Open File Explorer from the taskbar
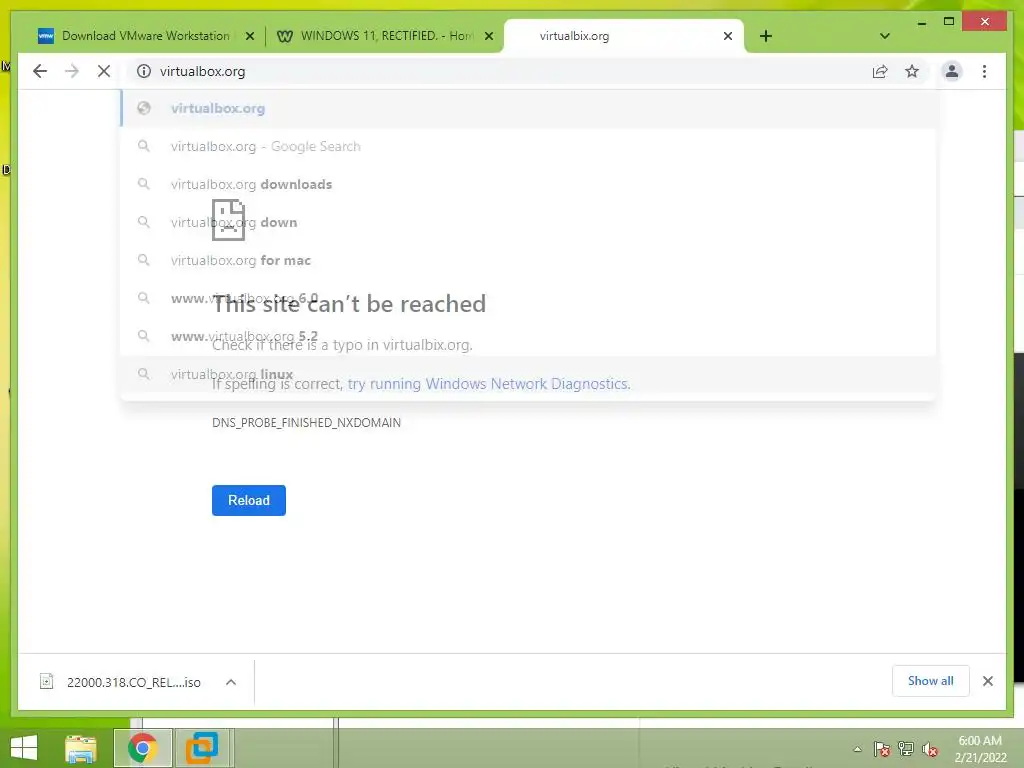The width and height of the screenshot is (1024, 768). coord(80,748)
